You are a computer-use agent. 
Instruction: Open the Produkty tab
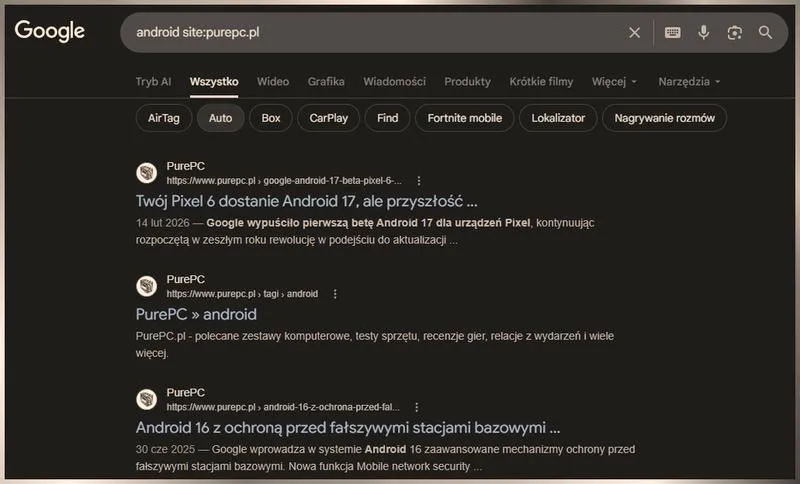pos(467,82)
